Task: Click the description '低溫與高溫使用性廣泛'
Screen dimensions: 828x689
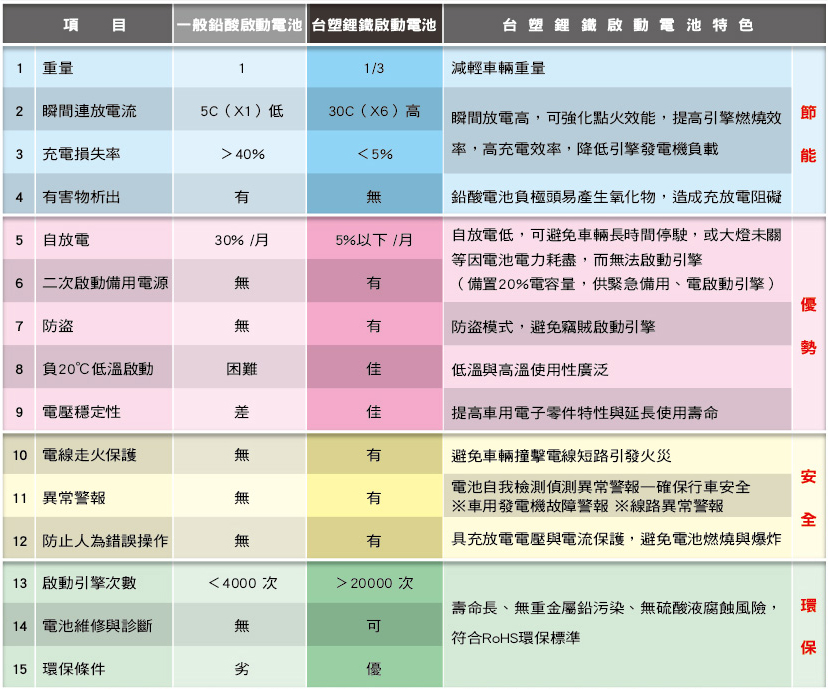Action: [530, 370]
